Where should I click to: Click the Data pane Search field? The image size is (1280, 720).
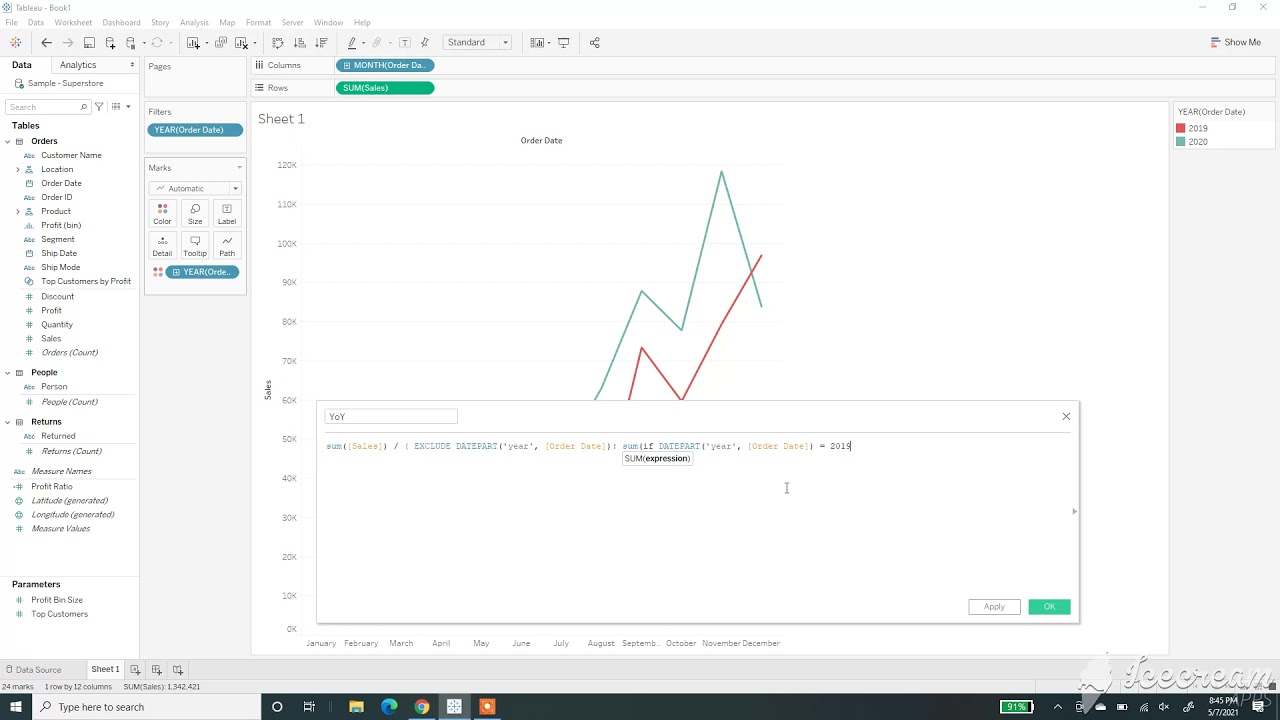[48, 107]
